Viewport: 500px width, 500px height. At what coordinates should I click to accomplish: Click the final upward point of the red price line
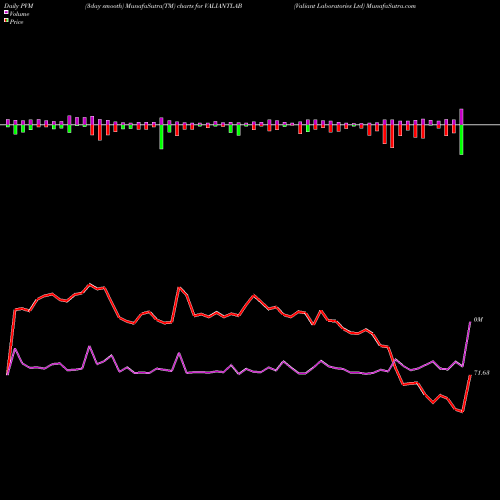(x=470, y=376)
